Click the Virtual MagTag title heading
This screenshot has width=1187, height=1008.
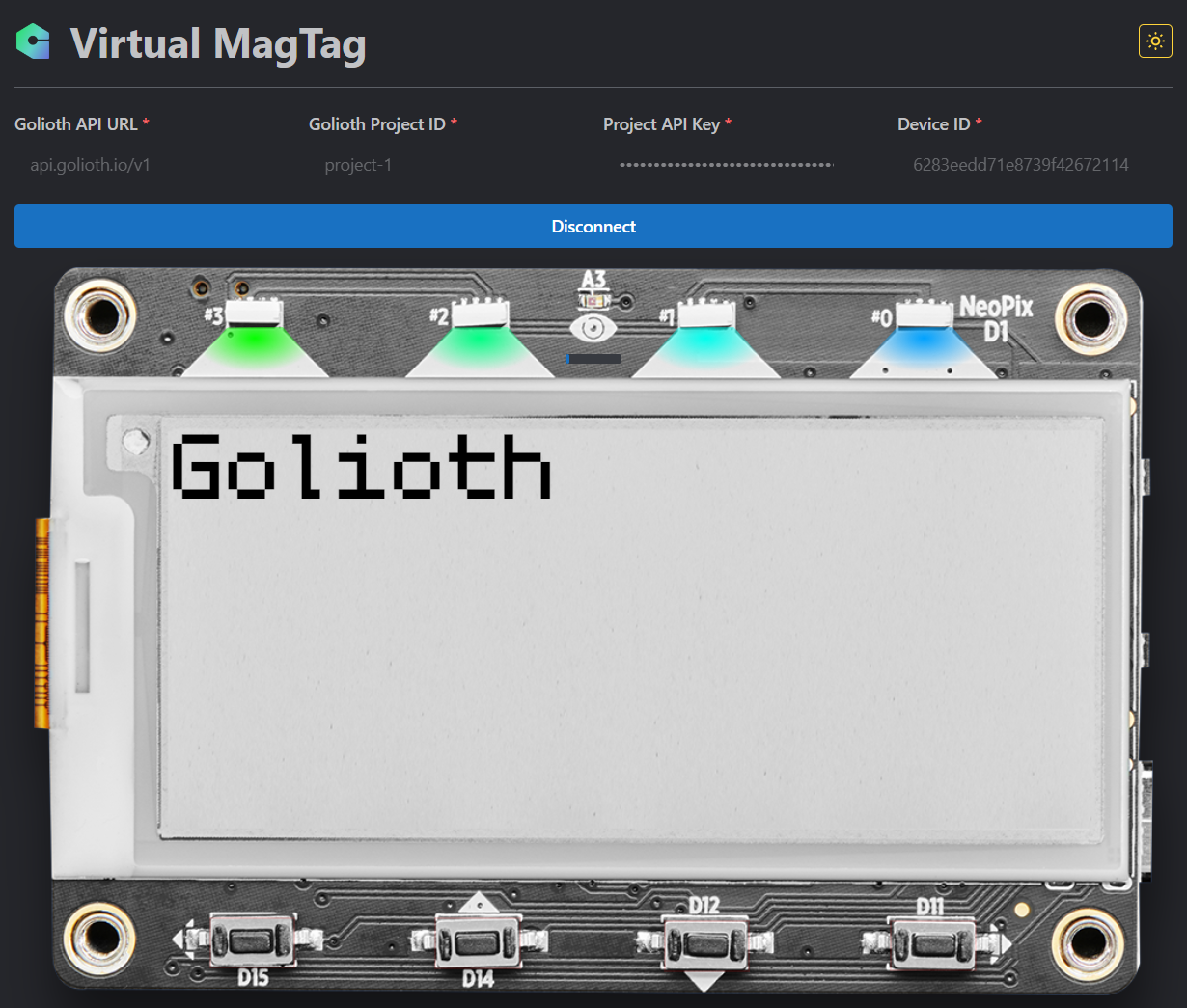[218, 43]
